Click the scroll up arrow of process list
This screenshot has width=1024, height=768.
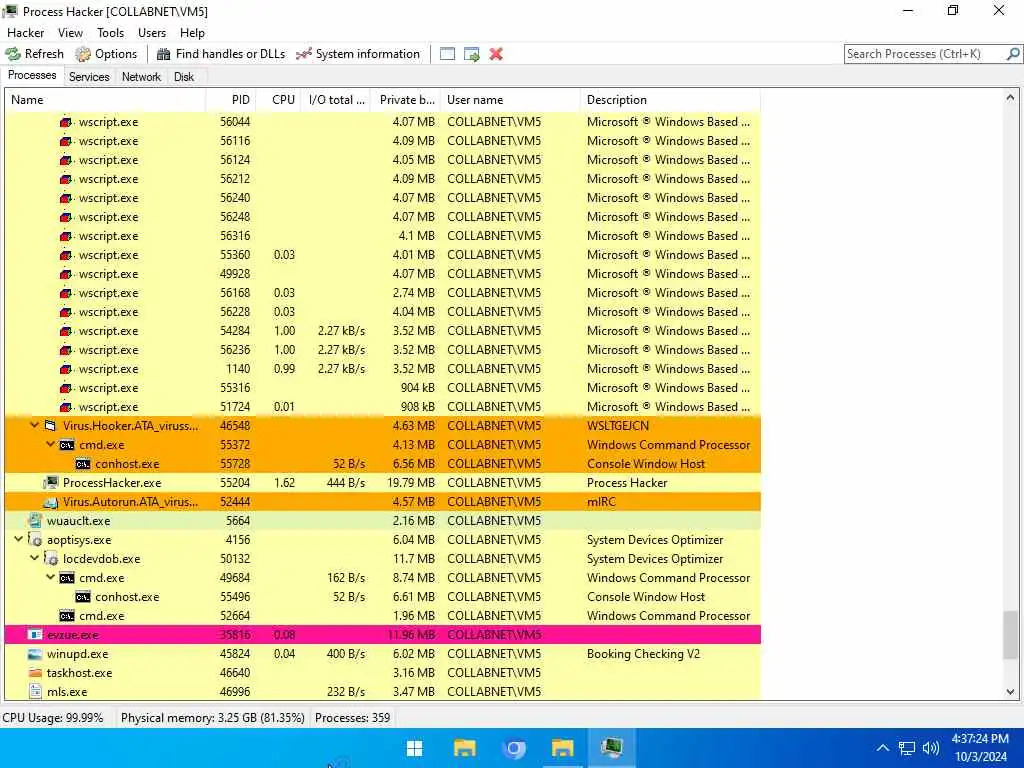(1010, 98)
